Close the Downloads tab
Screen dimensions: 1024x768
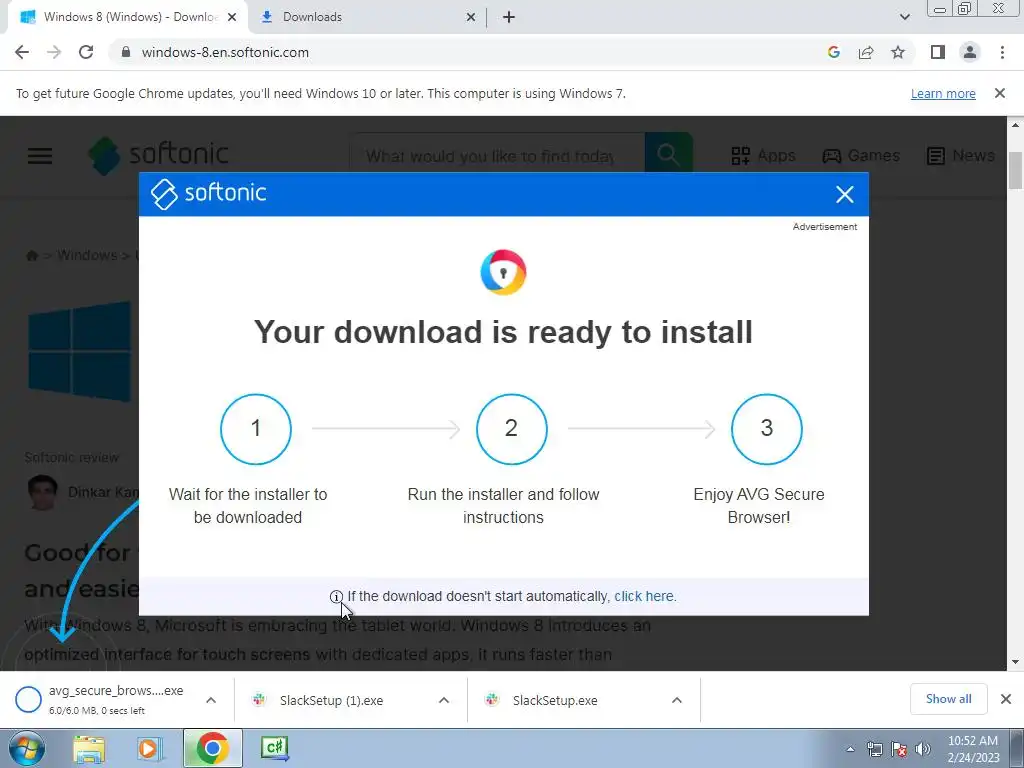pos(471,17)
